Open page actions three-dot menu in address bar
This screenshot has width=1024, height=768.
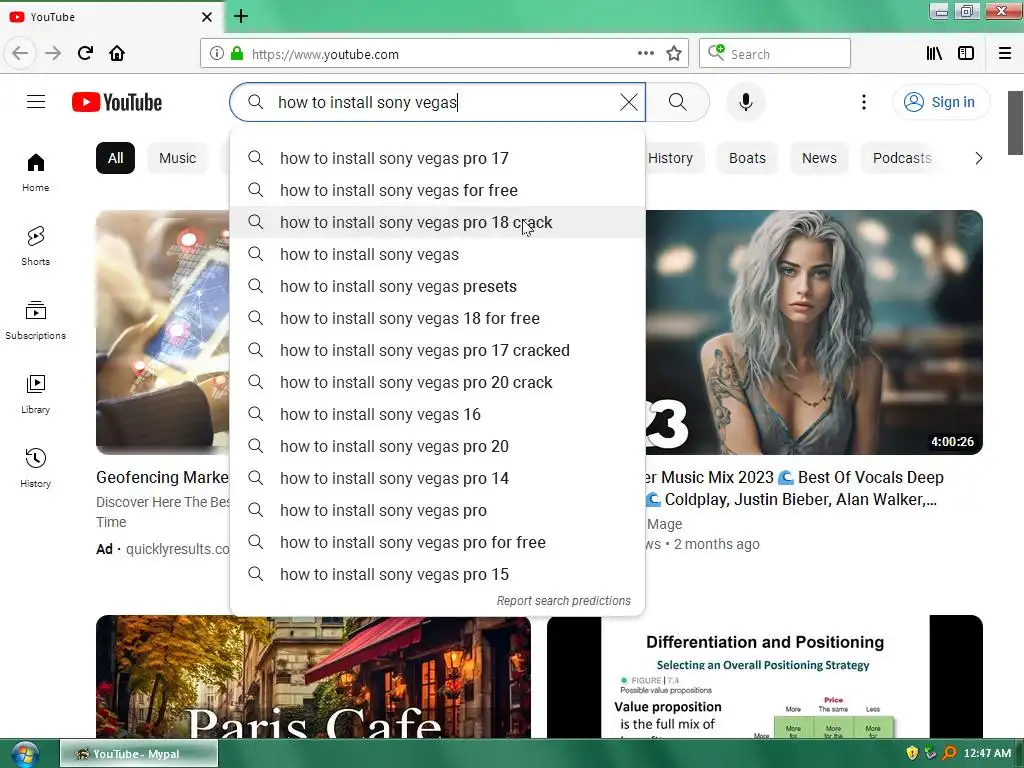[645, 54]
